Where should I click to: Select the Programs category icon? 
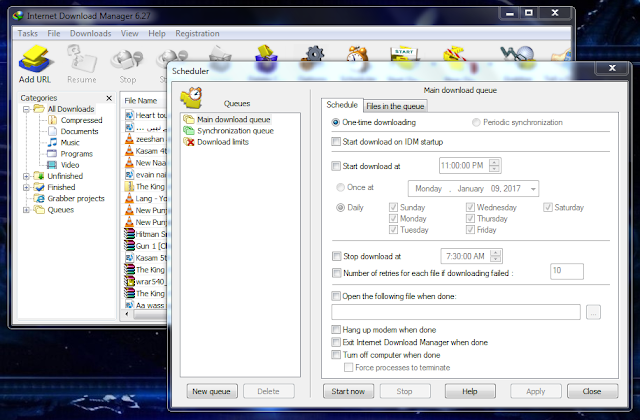click(52, 153)
